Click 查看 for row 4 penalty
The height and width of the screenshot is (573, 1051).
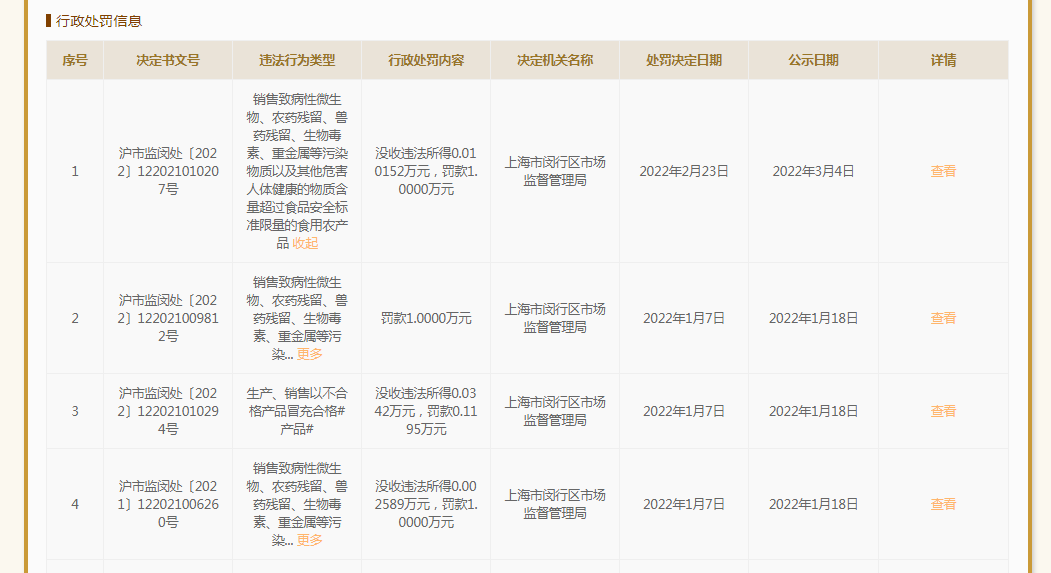click(x=943, y=504)
